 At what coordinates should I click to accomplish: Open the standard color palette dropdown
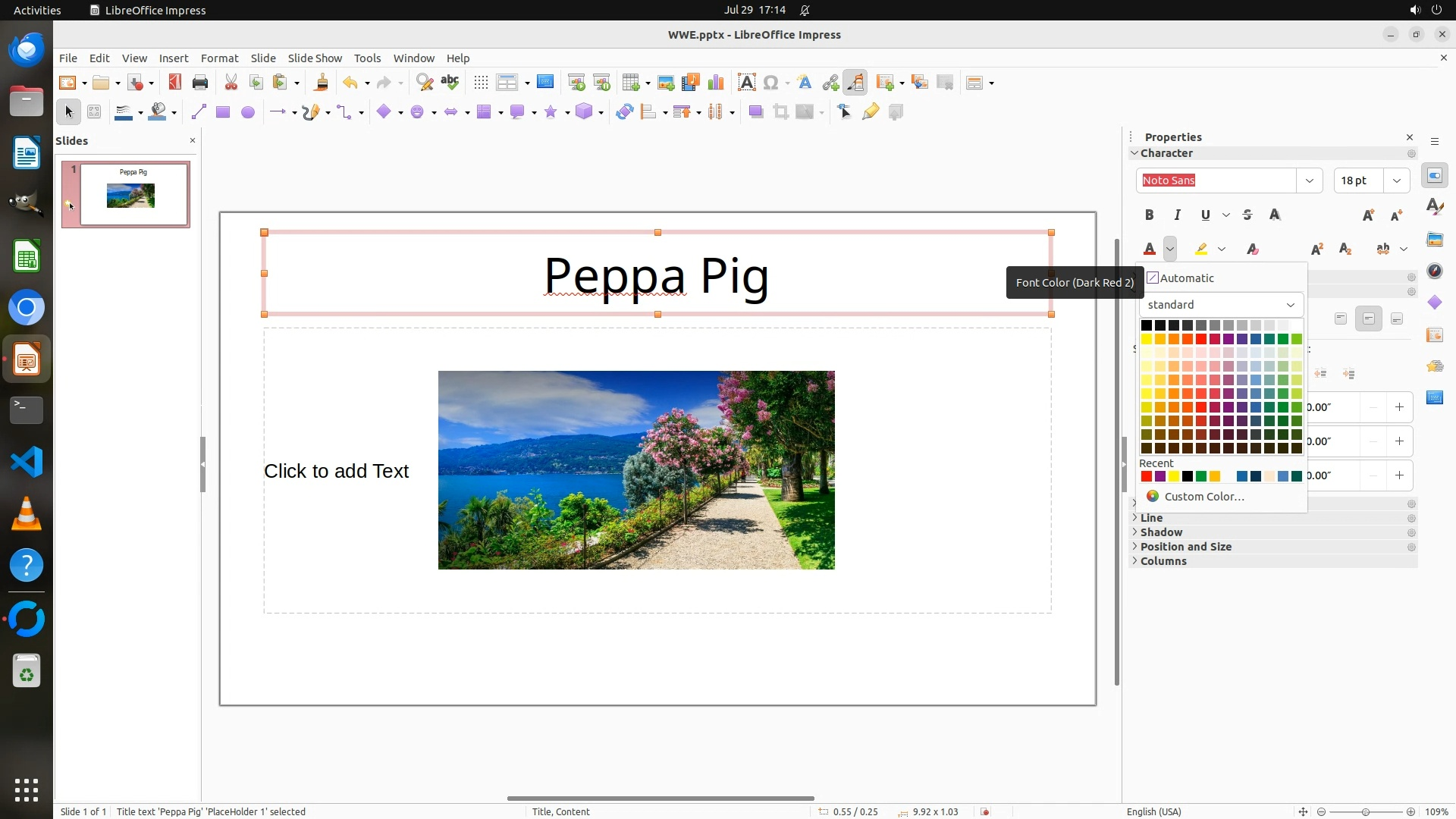[x=1221, y=305]
